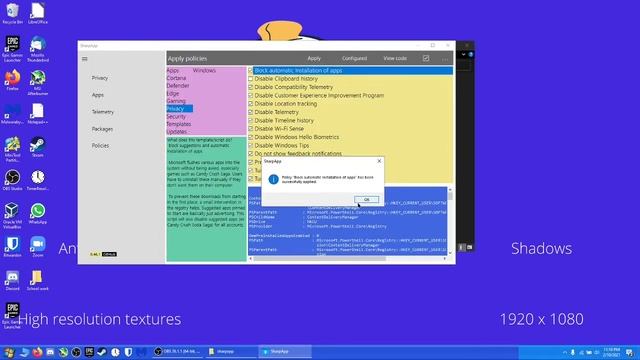Screen dimensions: 640x360
Task: Open the hamburger menu in SharpApp
Action: pyautogui.click(x=84, y=59)
